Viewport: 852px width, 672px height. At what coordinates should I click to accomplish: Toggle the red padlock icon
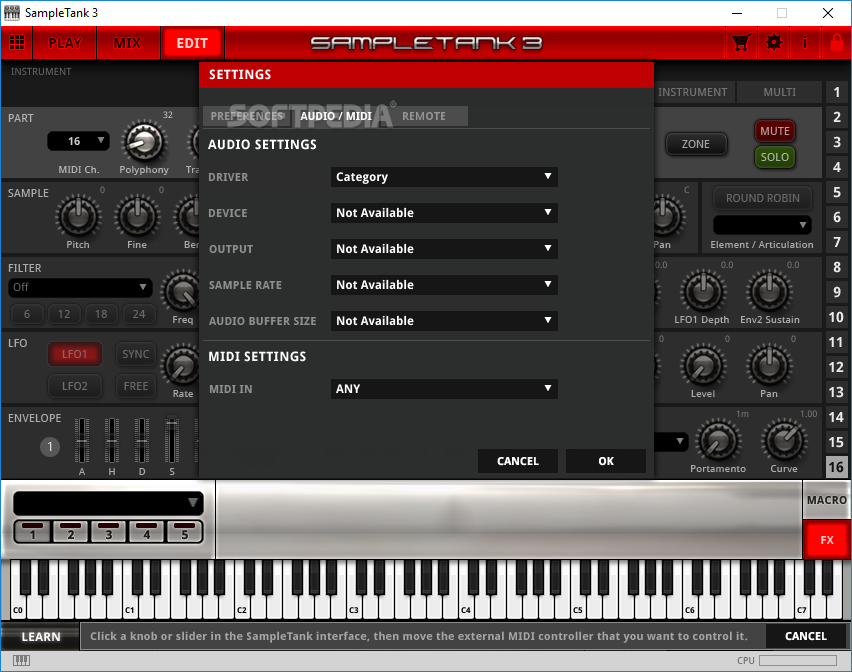tap(837, 42)
